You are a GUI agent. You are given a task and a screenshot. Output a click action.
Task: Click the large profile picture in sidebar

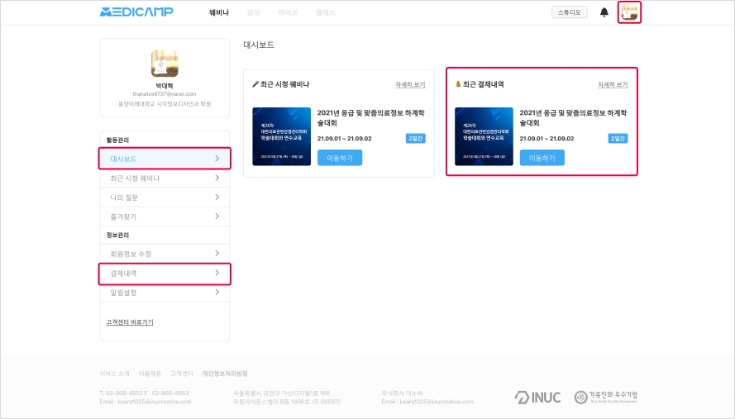pyautogui.click(x=165, y=64)
